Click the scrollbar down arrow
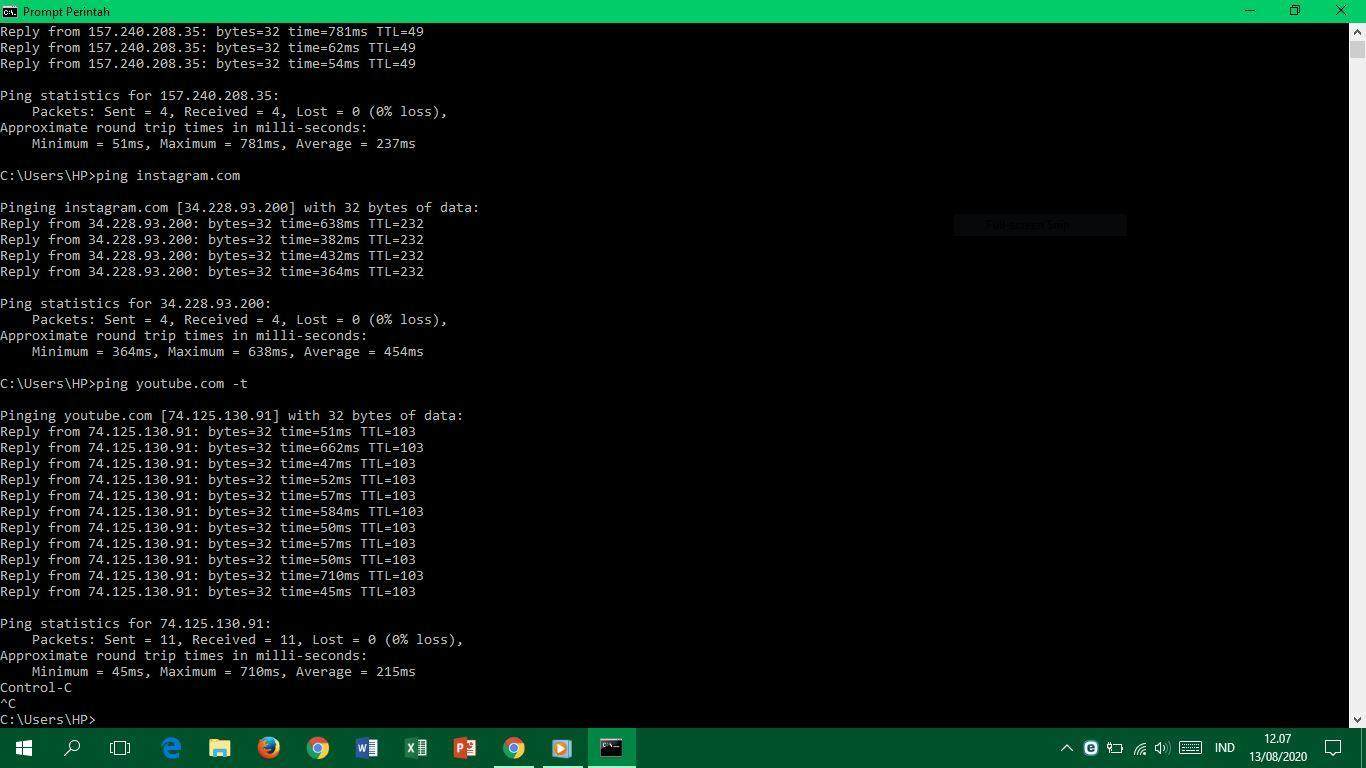1366x768 pixels. click(1357, 719)
